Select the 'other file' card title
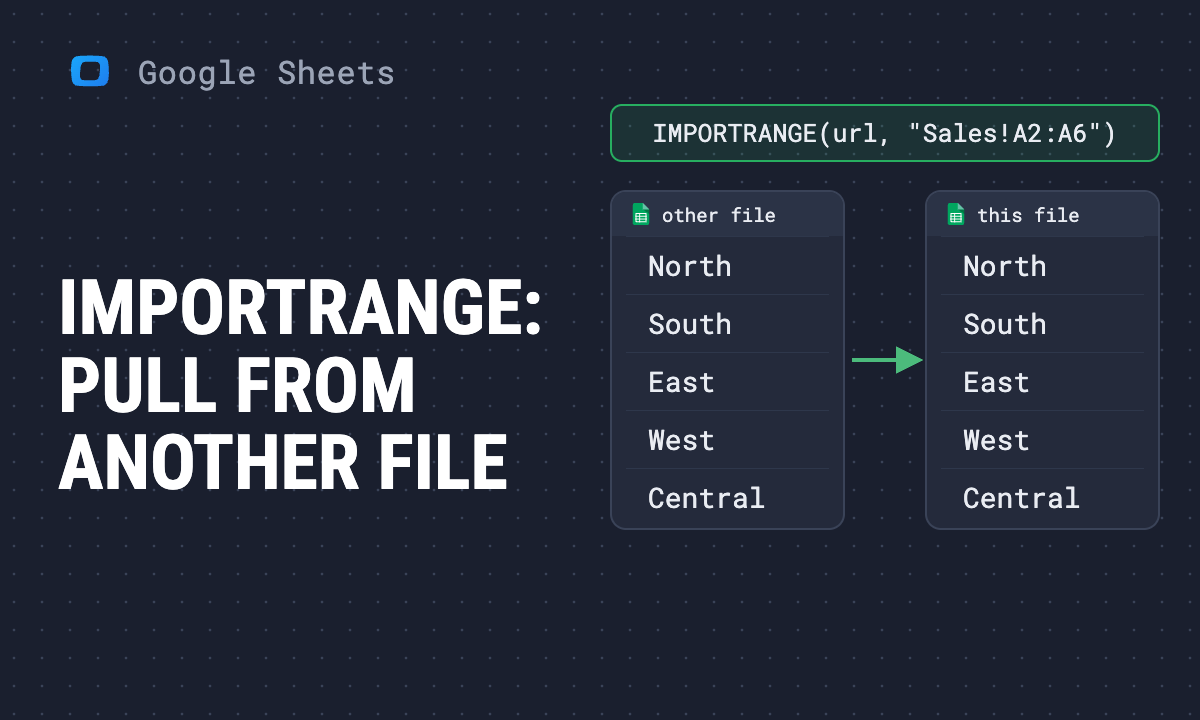Screen dimensions: 1200x720 click(x=718, y=215)
